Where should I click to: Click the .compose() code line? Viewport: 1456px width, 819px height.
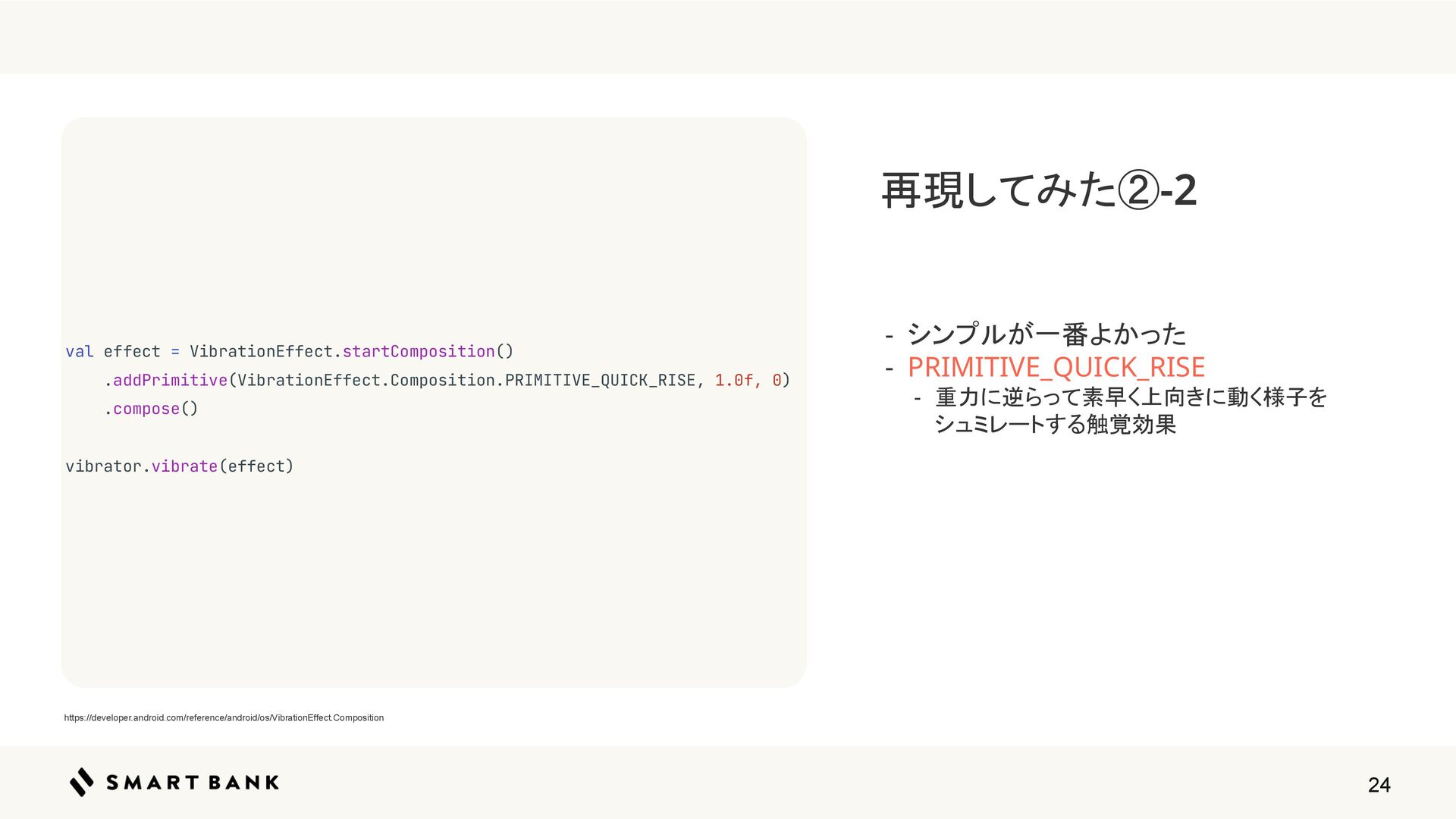(x=151, y=409)
